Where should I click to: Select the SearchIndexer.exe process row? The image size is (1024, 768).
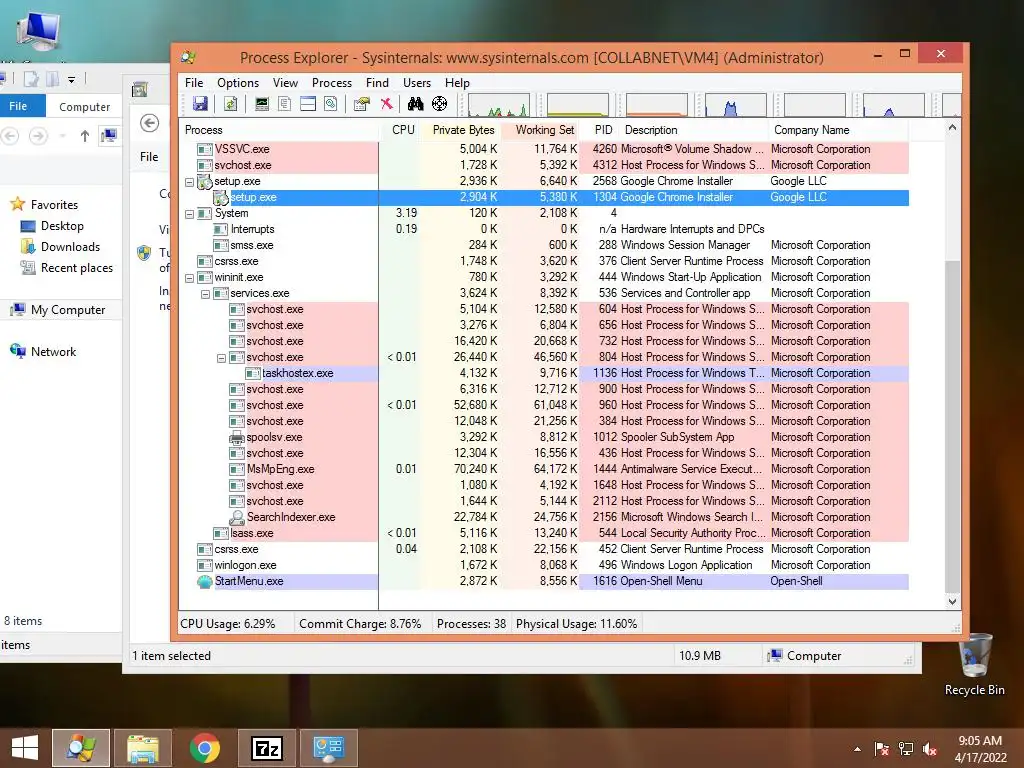point(544,517)
